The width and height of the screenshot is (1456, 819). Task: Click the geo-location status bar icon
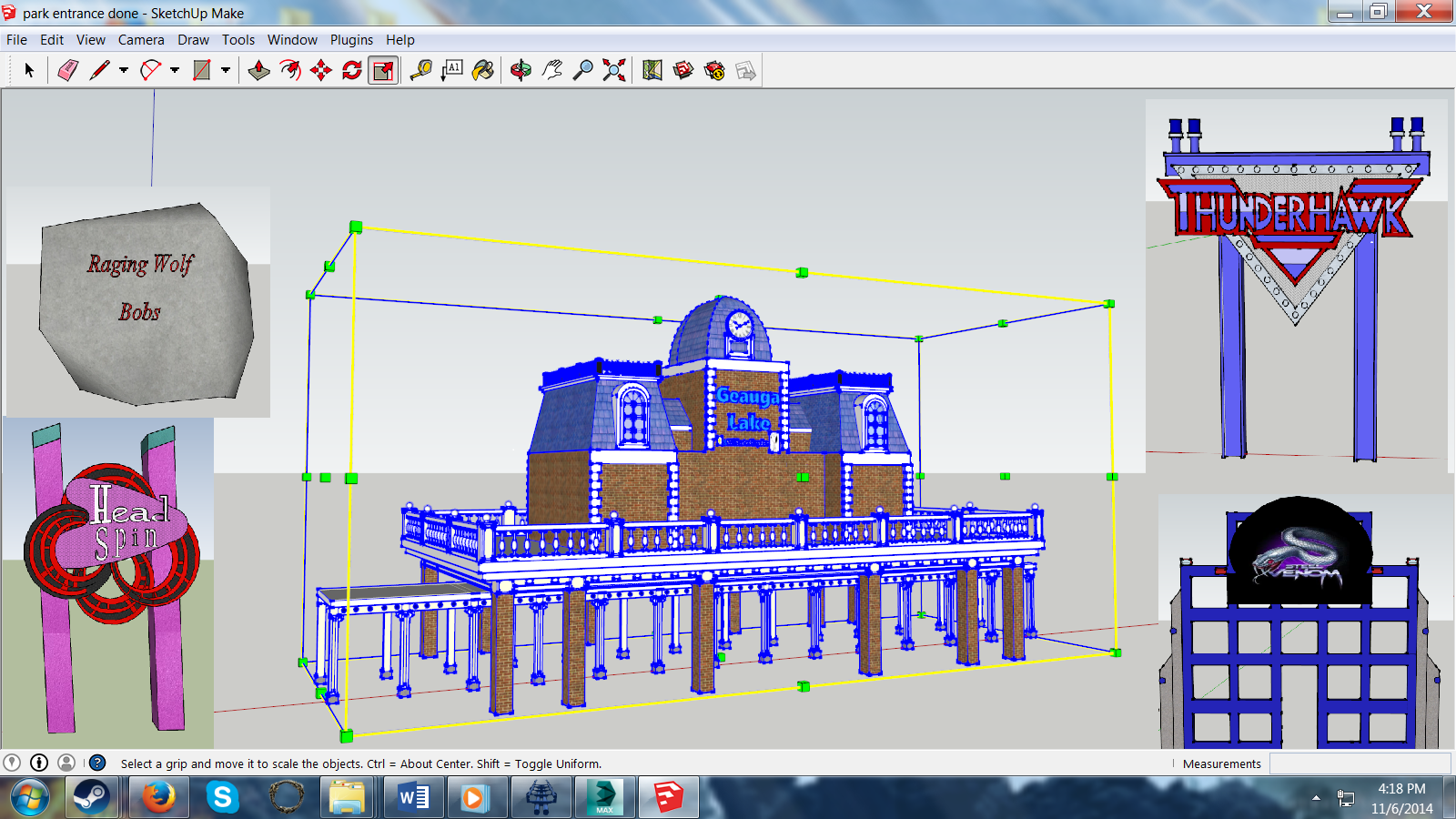pos(12,763)
